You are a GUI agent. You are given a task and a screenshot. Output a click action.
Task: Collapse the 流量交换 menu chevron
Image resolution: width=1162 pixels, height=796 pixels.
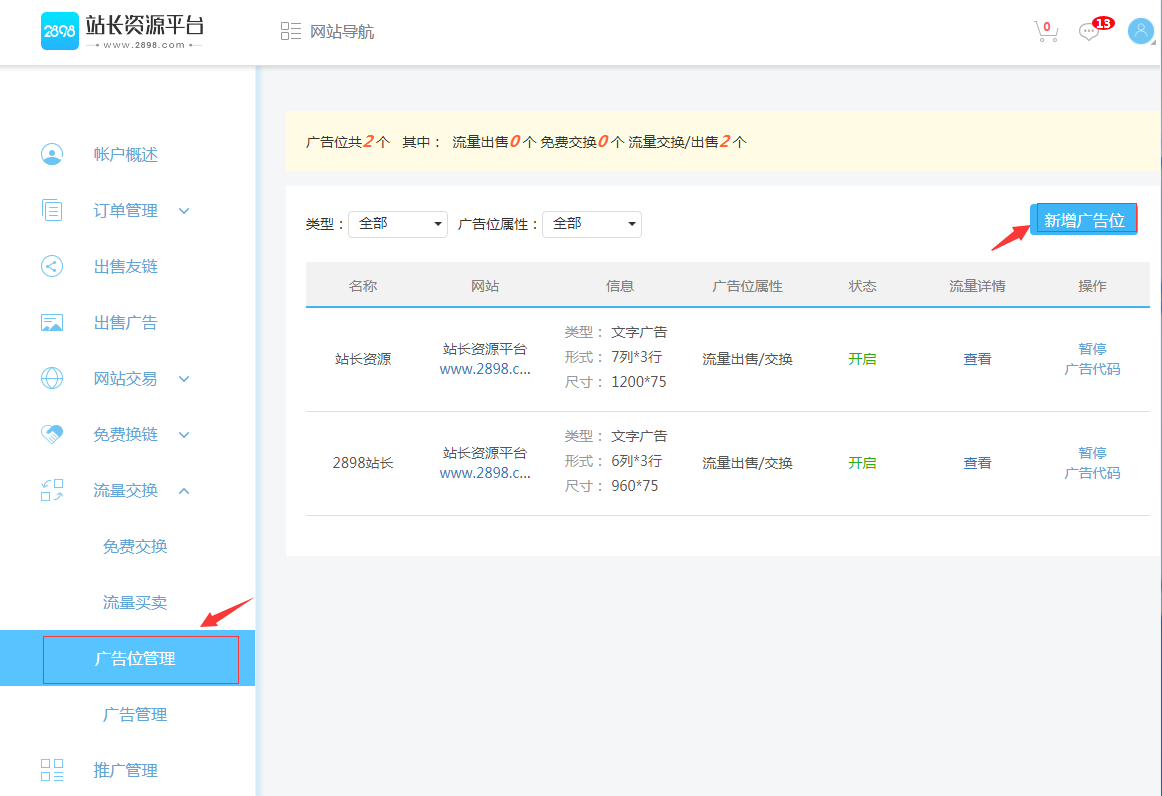click(184, 491)
